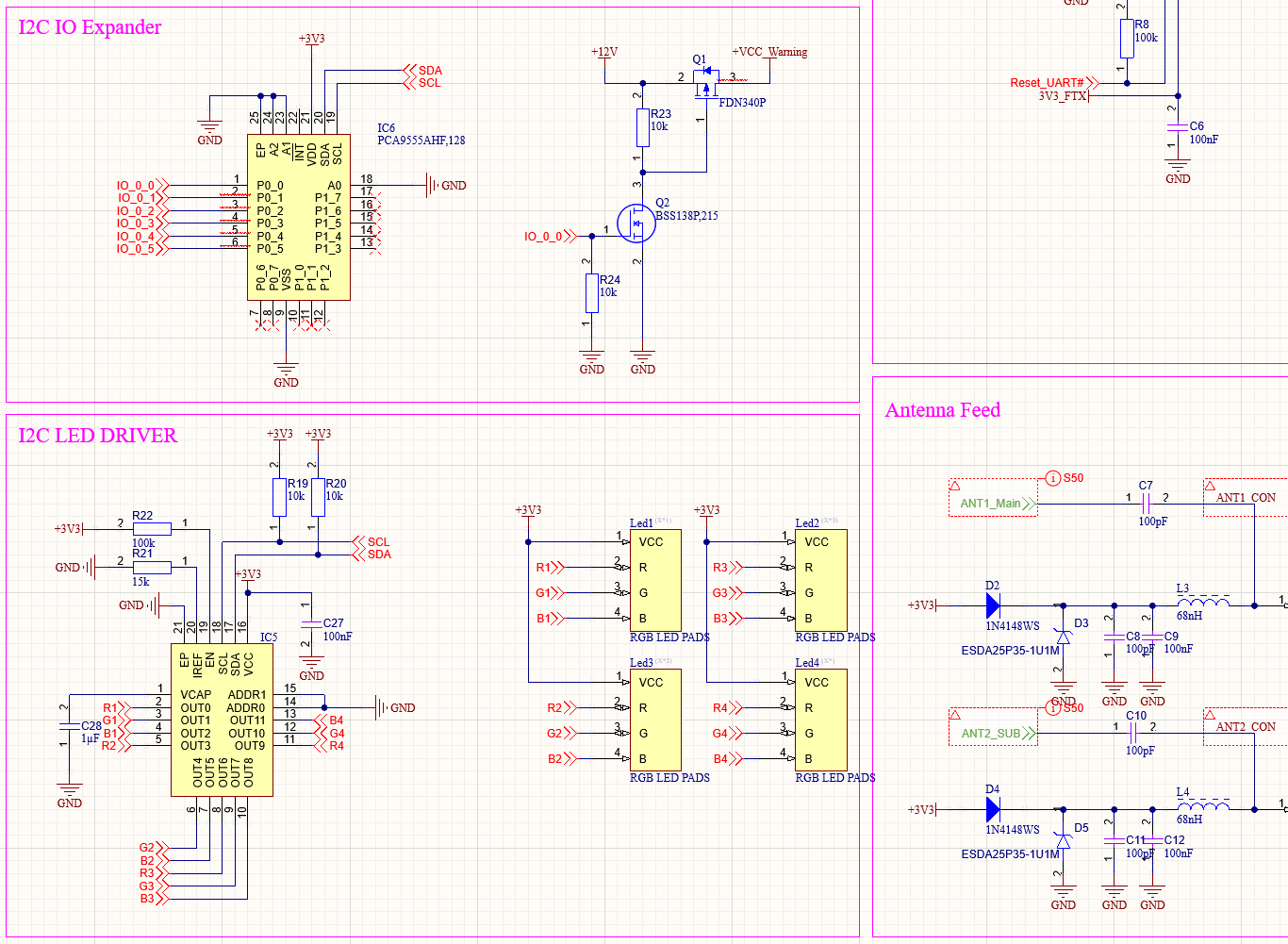
Task: Select resistor R19 pull-up symbol
Action: [279, 497]
